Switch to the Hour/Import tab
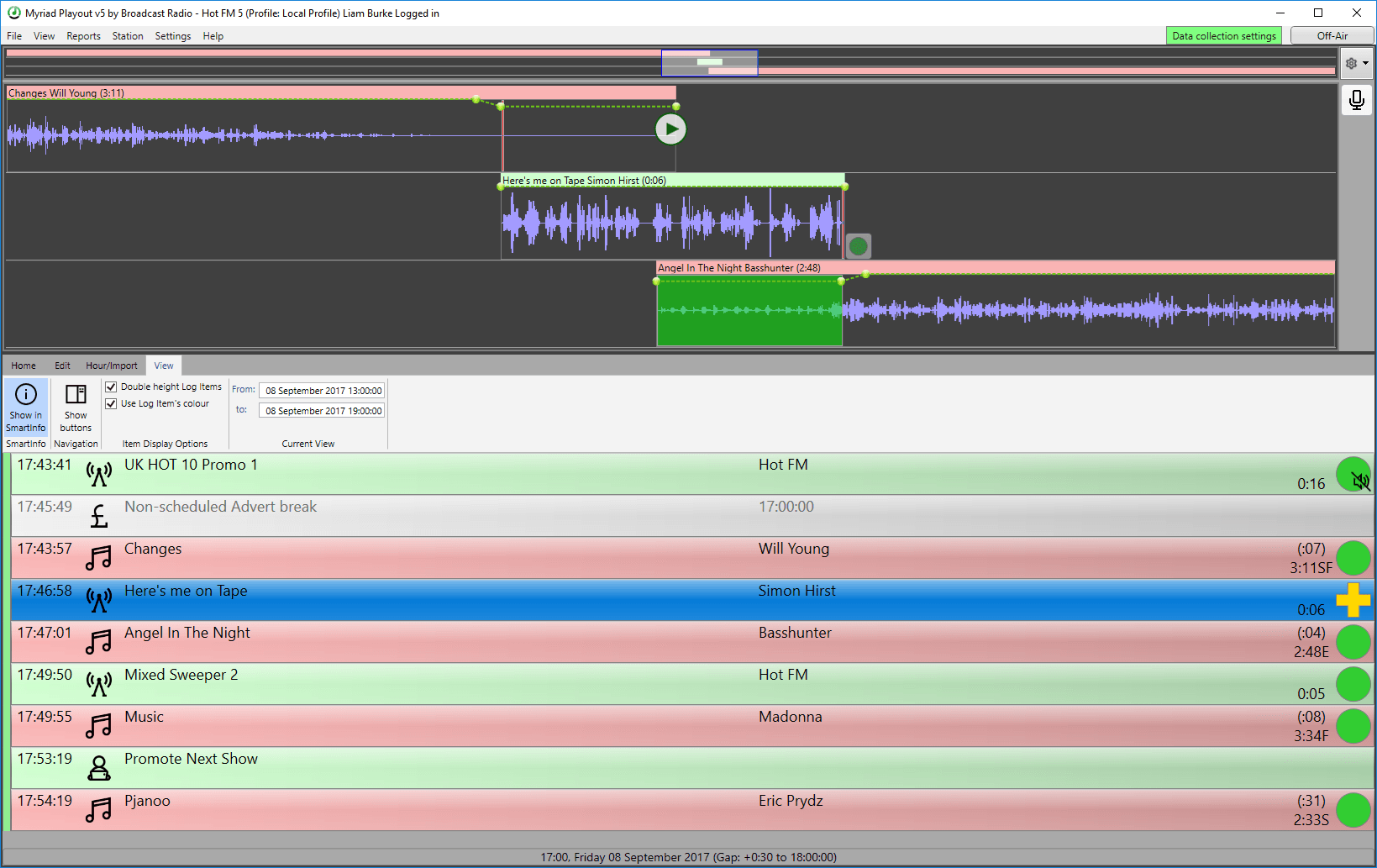This screenshot has height=868, width=1377. [112, 365]
